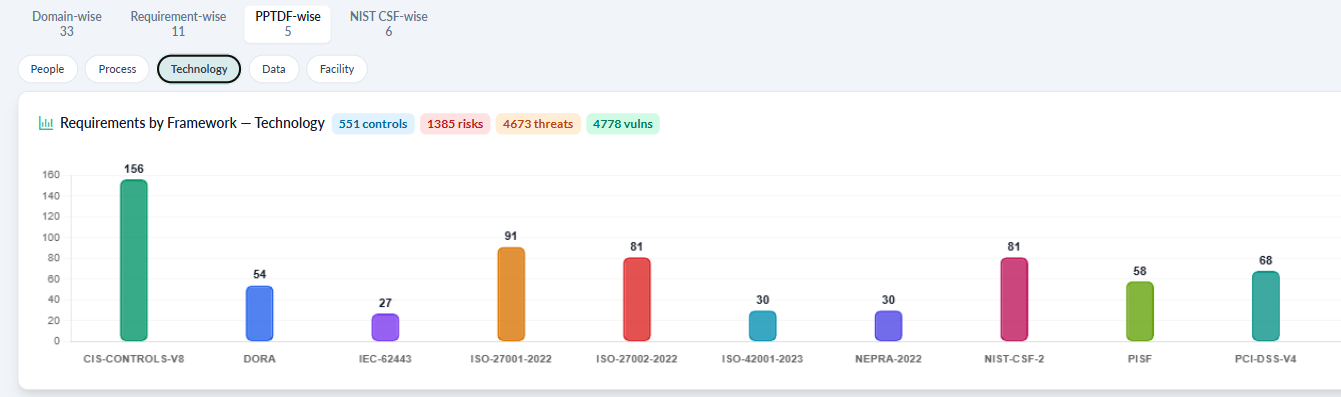Screen dimensions: 1341x397
Task: Filter by the Facility pill
Action: (337, 69)
